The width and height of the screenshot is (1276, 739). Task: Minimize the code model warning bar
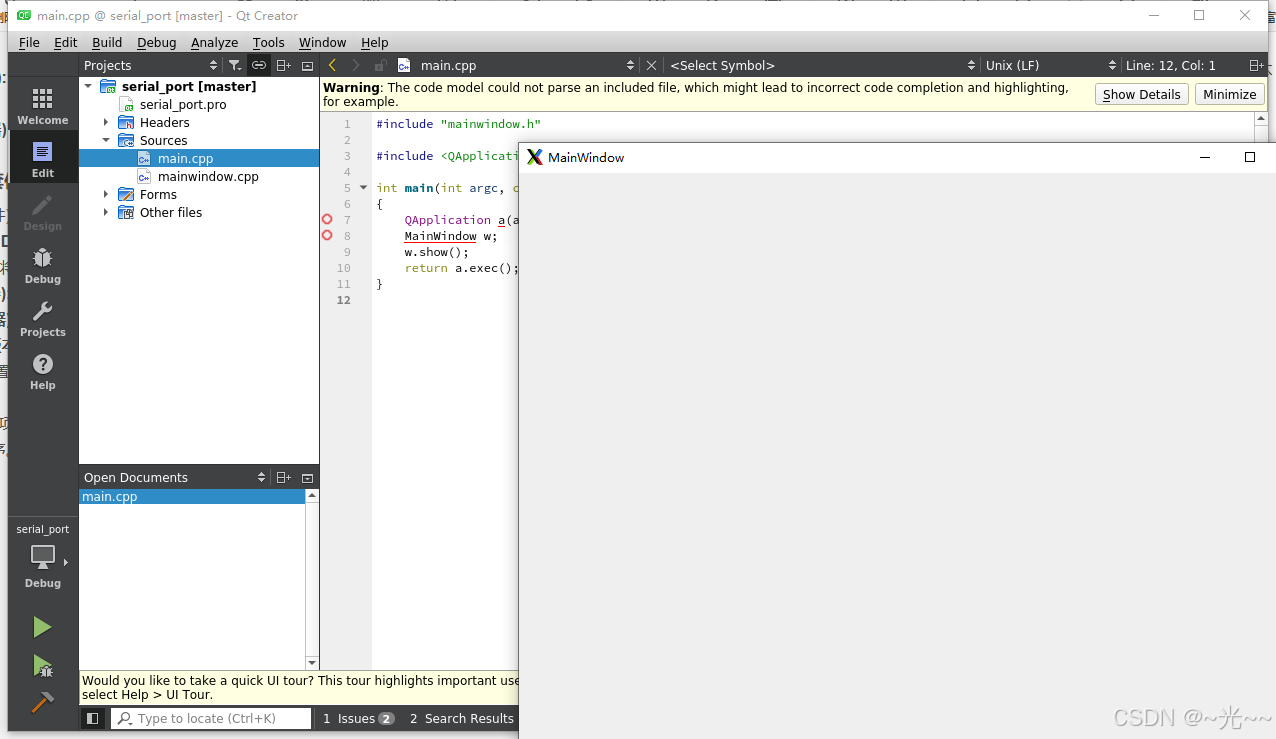pyautogui.click(x=1229, y=94)
